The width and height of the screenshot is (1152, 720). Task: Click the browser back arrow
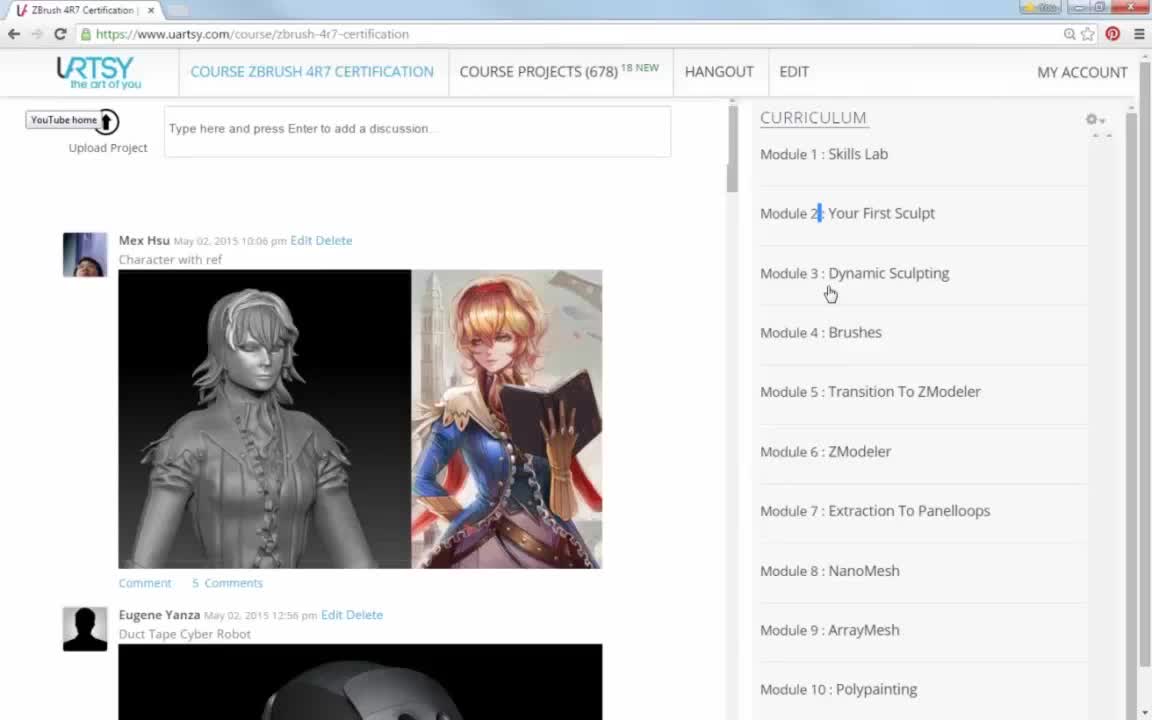click(x=14, y=34)
